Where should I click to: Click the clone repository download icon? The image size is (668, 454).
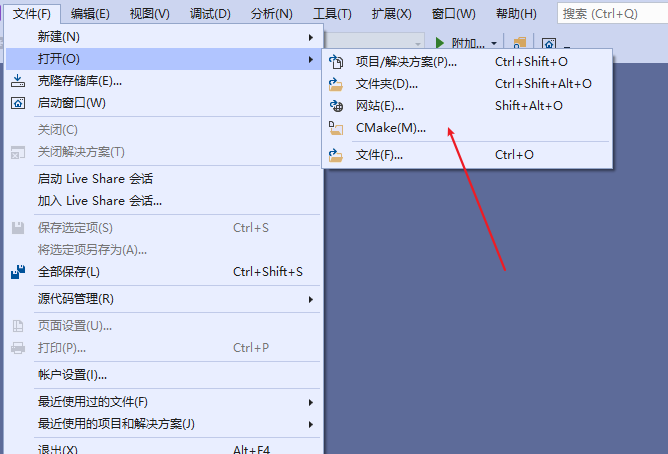[18, 81]
